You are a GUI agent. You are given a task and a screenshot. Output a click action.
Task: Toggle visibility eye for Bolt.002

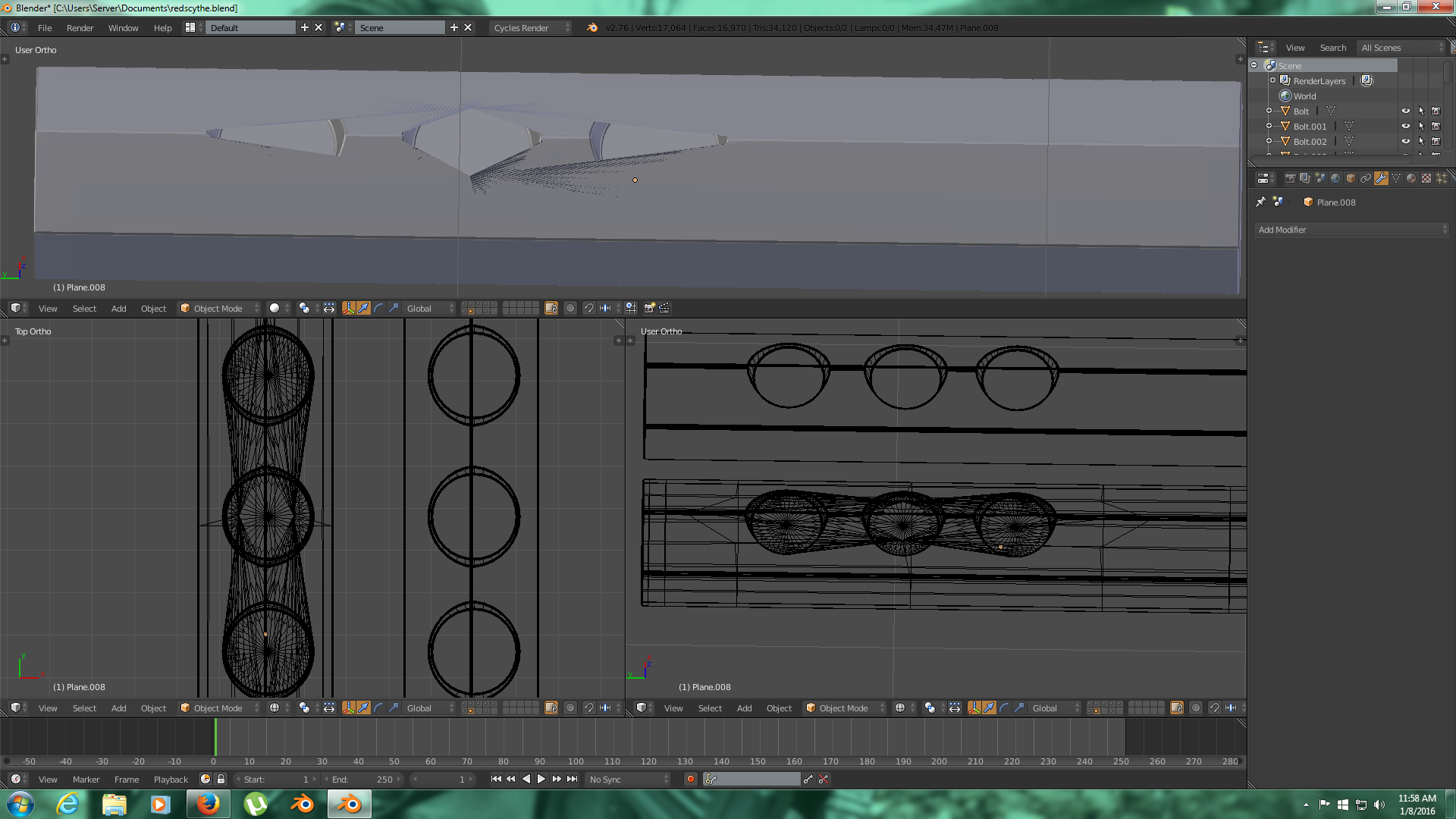1406,141
